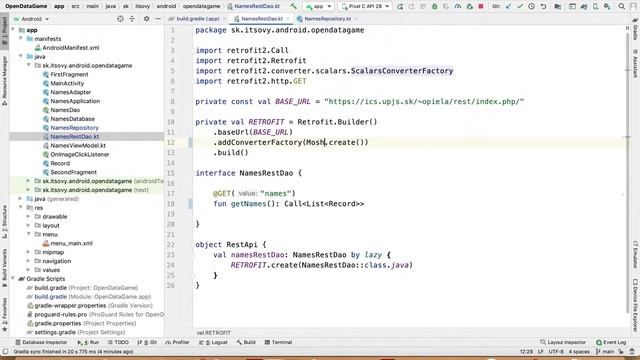Click Git Show History clock icon
640x360 pixels.
pos(531,7)
